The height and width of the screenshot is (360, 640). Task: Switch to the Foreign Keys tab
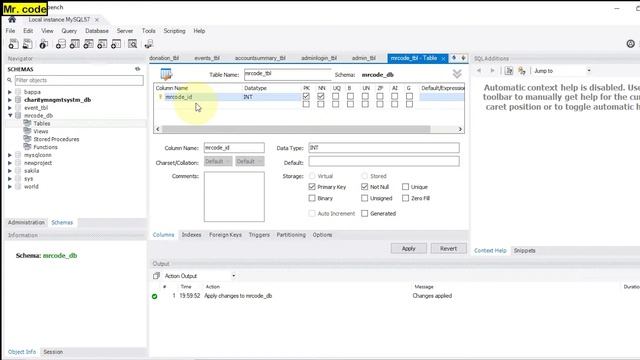click(x=225, y=235)
